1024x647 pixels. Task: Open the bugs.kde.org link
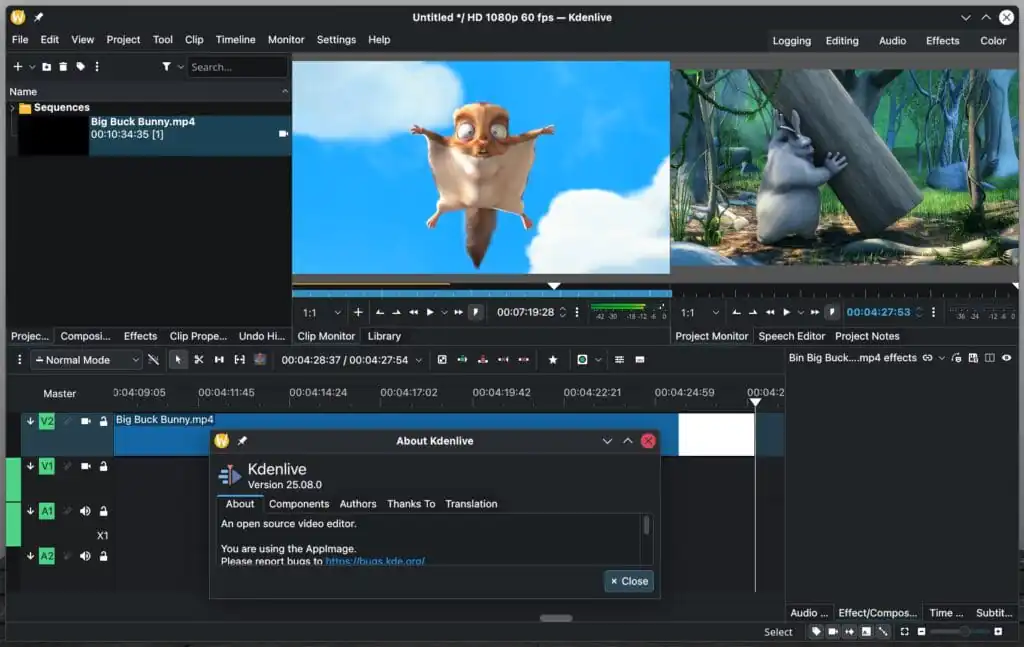[x=375, y=561]
